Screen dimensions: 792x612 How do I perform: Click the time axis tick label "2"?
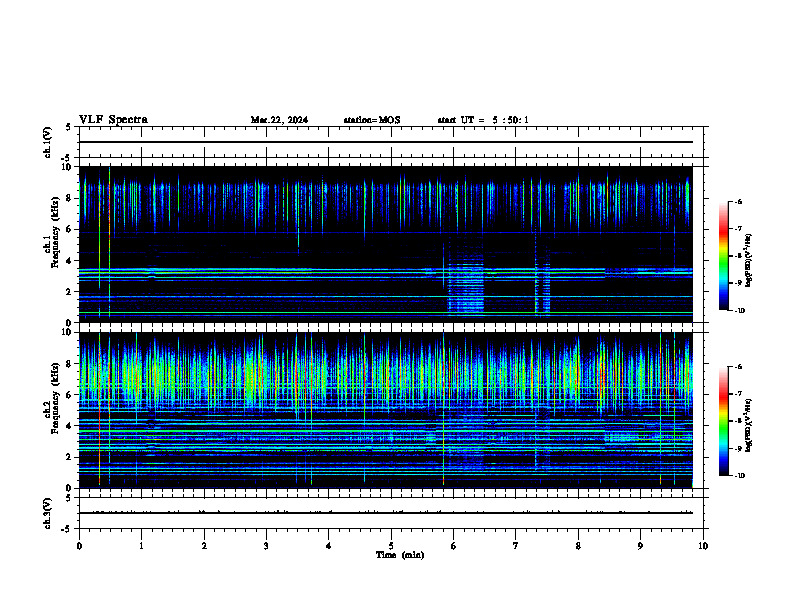coord(204,546)
